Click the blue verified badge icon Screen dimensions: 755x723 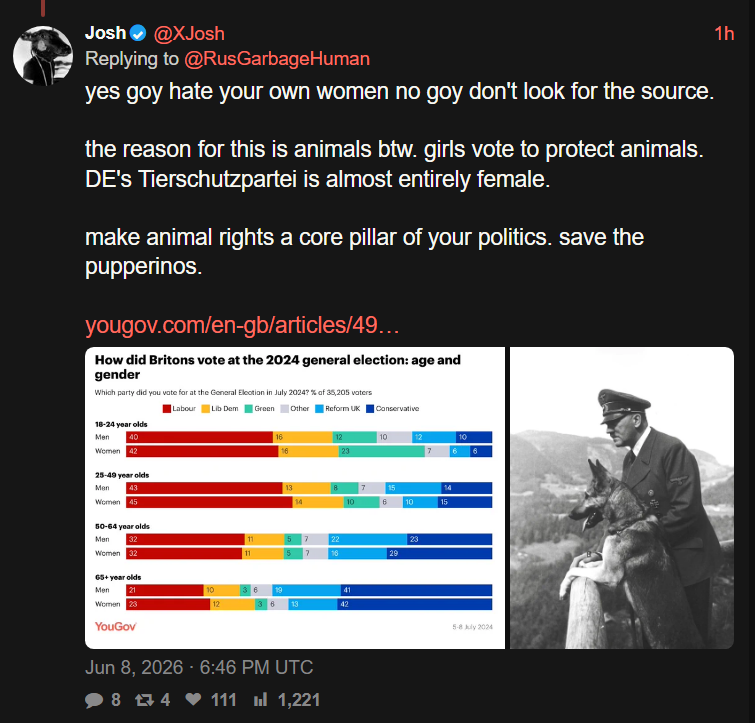pyautogui.click(x=138, y=33)
